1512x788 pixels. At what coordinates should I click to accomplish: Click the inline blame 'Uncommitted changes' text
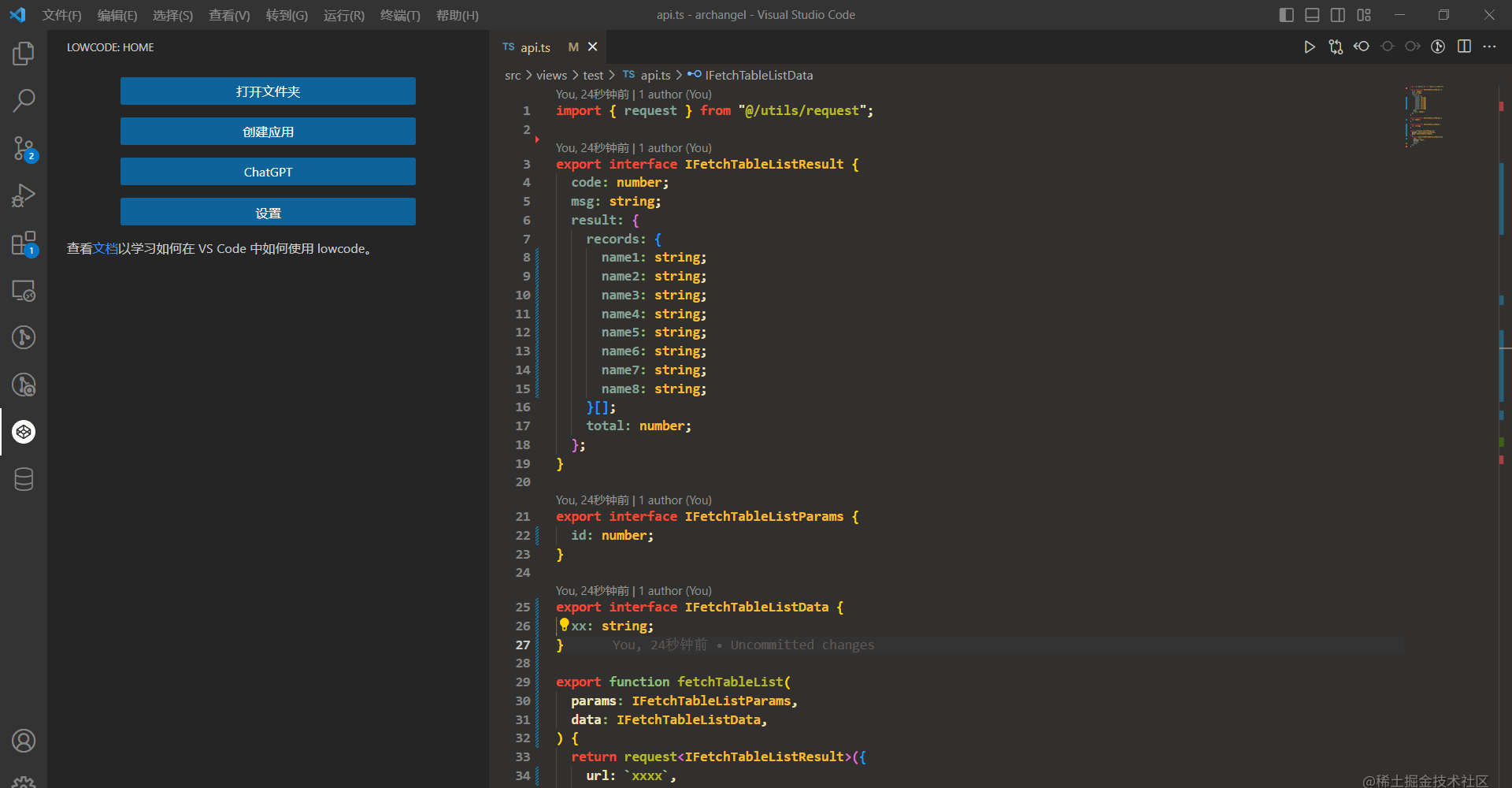[802, 645]
